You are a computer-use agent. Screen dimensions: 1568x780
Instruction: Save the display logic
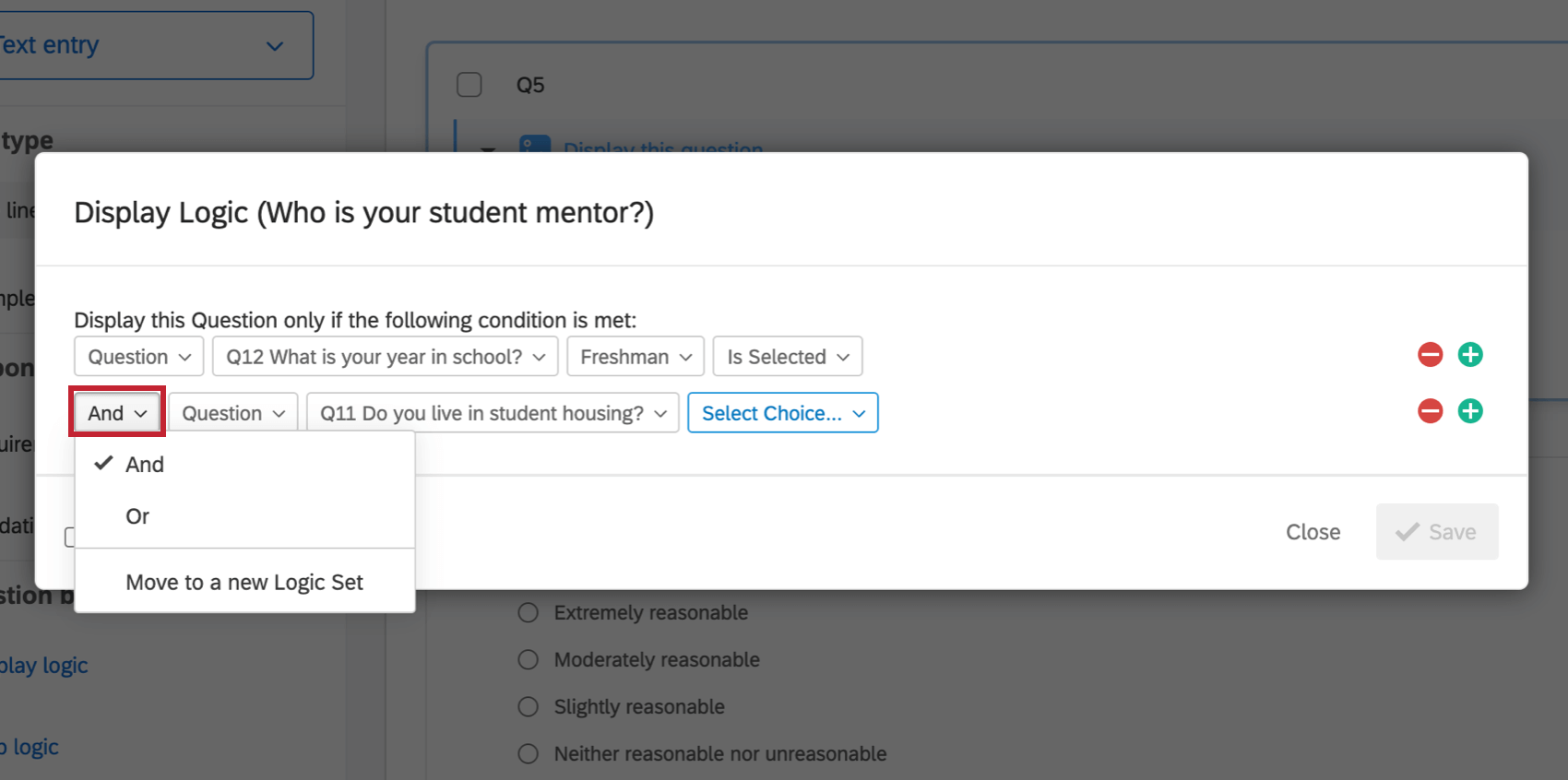(1436, 532)
